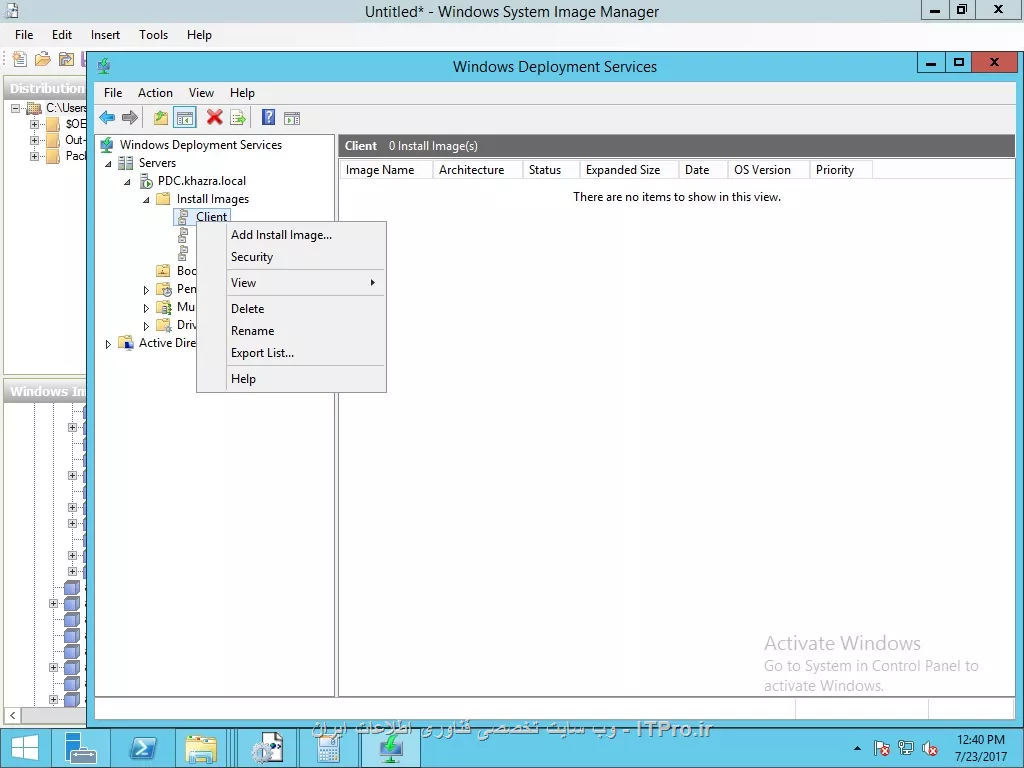Expand the $OEM$ folder in Distribution Share

[34, 124]
